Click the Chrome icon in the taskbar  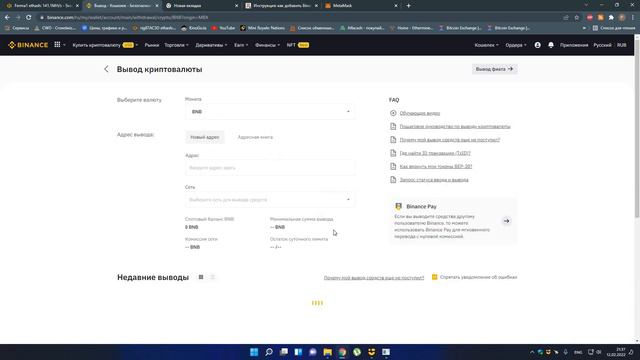[342, 352]
